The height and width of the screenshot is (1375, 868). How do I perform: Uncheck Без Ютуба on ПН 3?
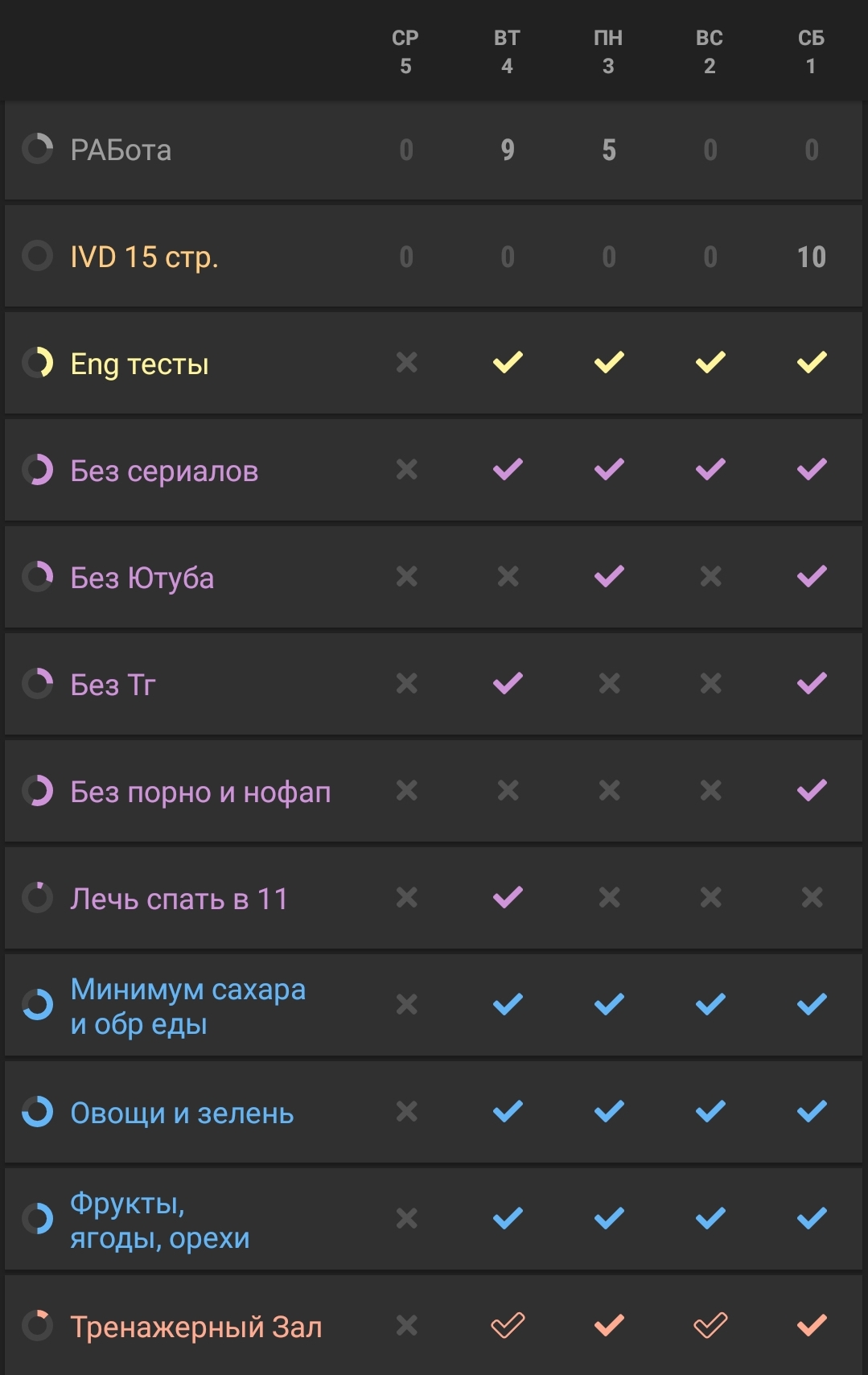609,576
